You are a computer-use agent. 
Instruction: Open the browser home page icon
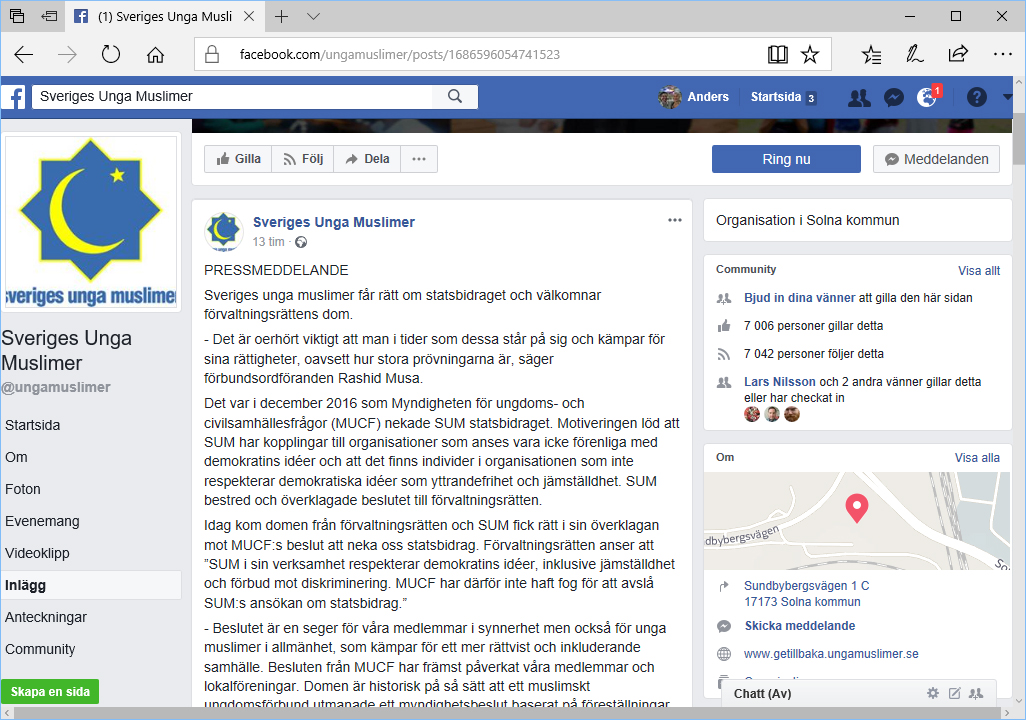[155, 54]
